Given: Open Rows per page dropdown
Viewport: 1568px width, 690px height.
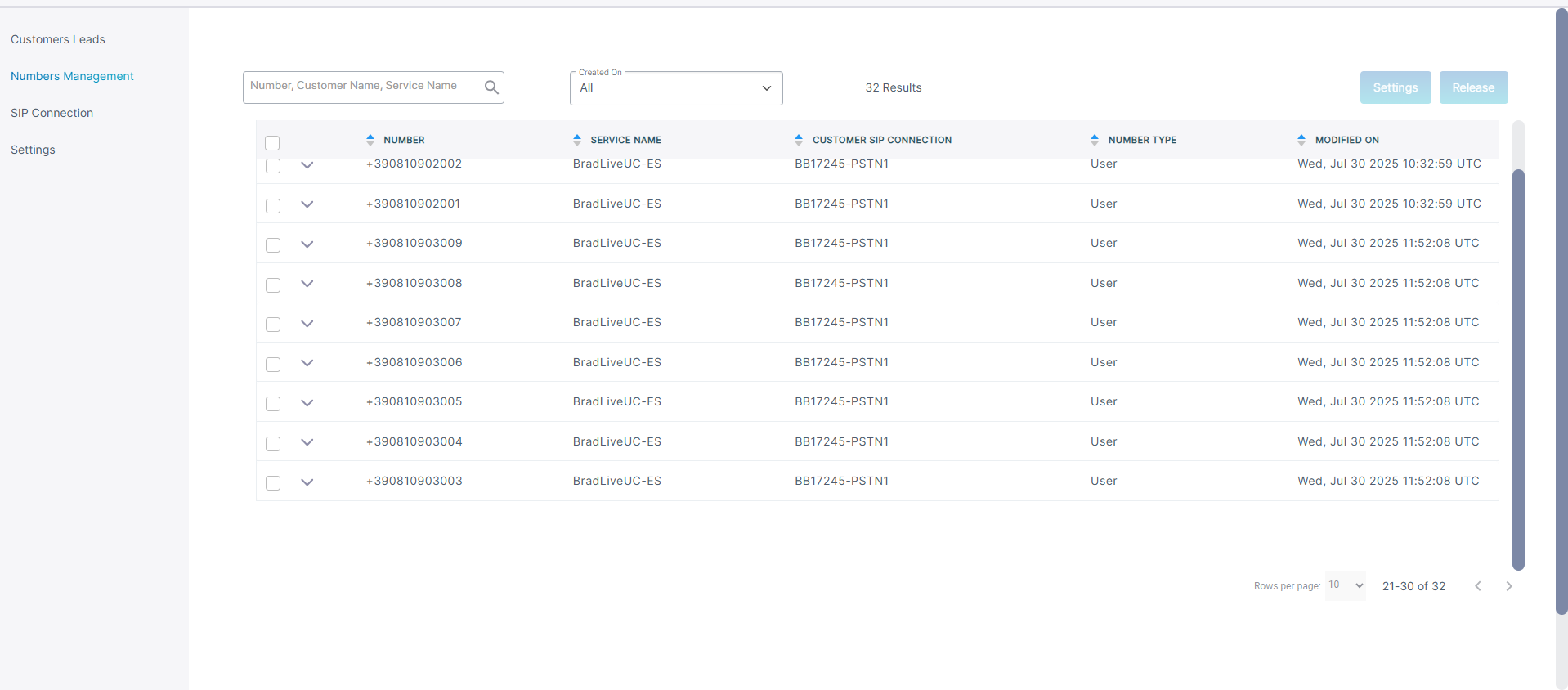Looking at the screenshot, I should 1346,585.
